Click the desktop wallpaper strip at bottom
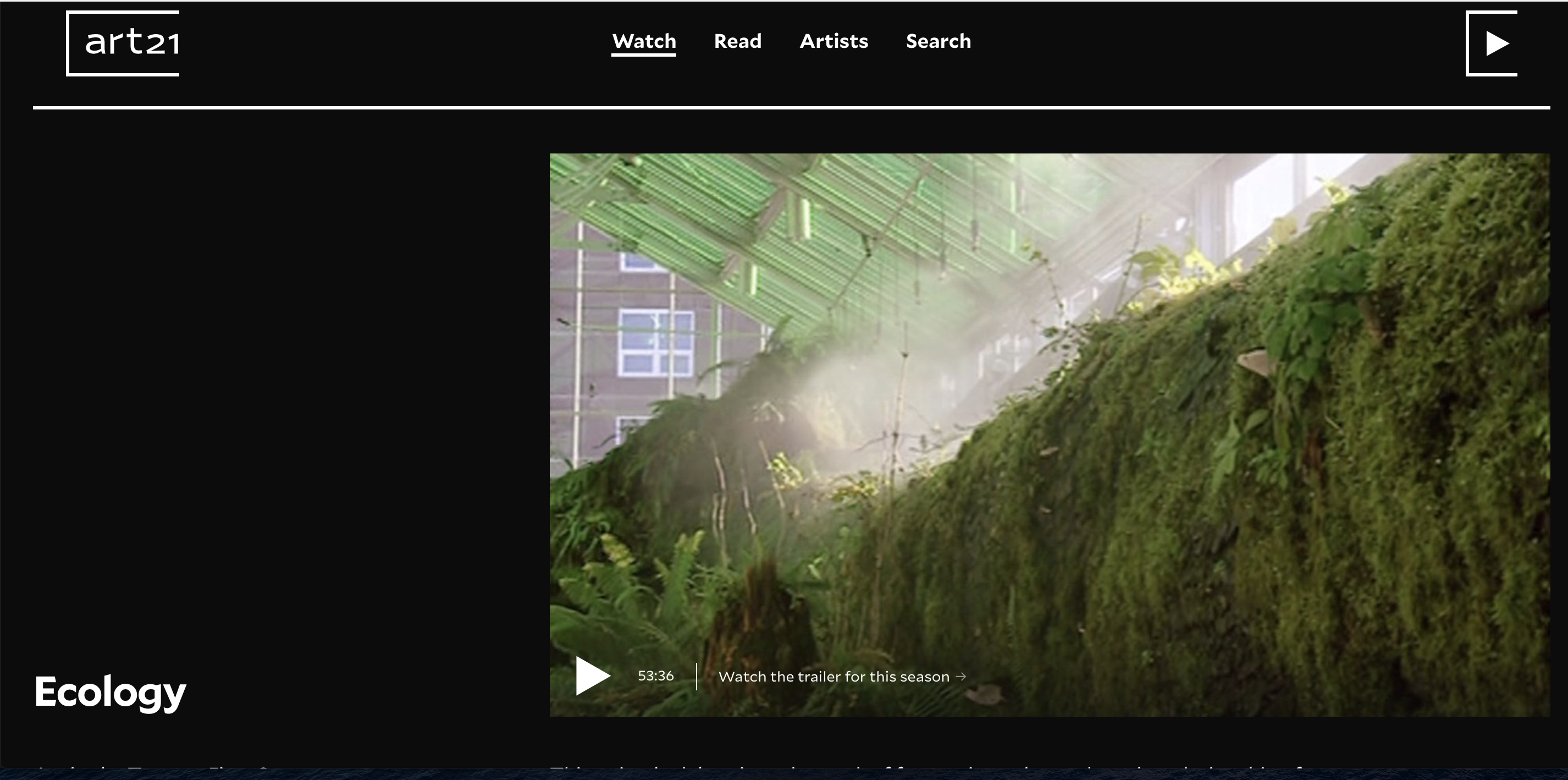 tap(784, 775)
